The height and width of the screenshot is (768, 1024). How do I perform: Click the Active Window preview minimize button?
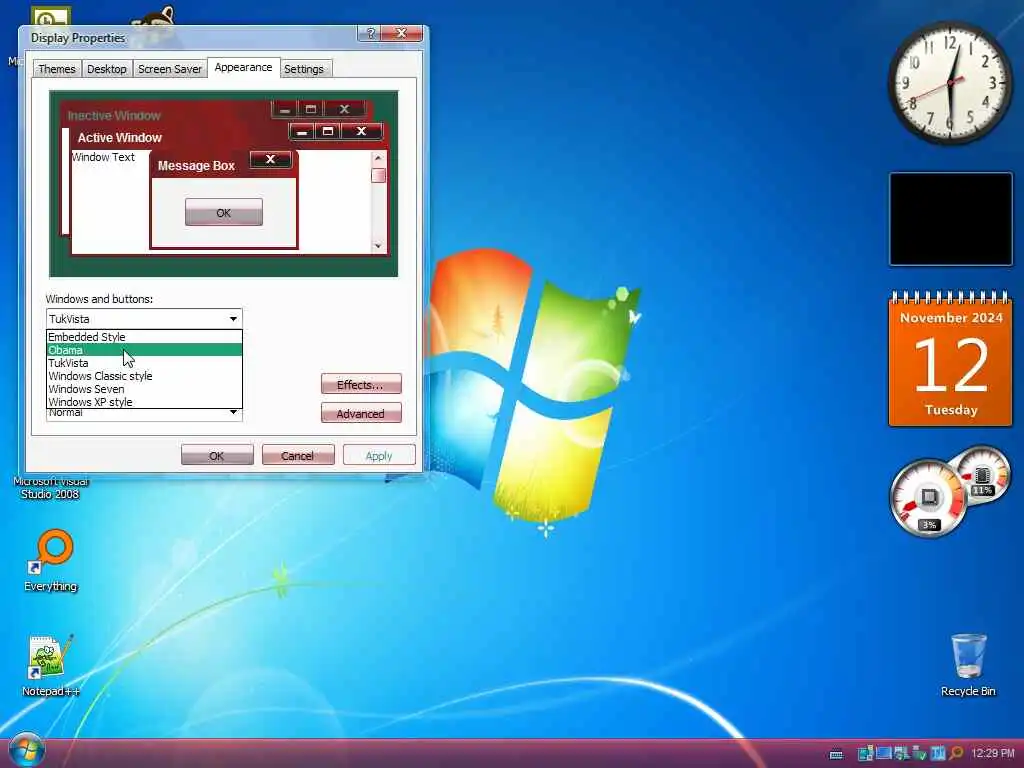[301, 131]
